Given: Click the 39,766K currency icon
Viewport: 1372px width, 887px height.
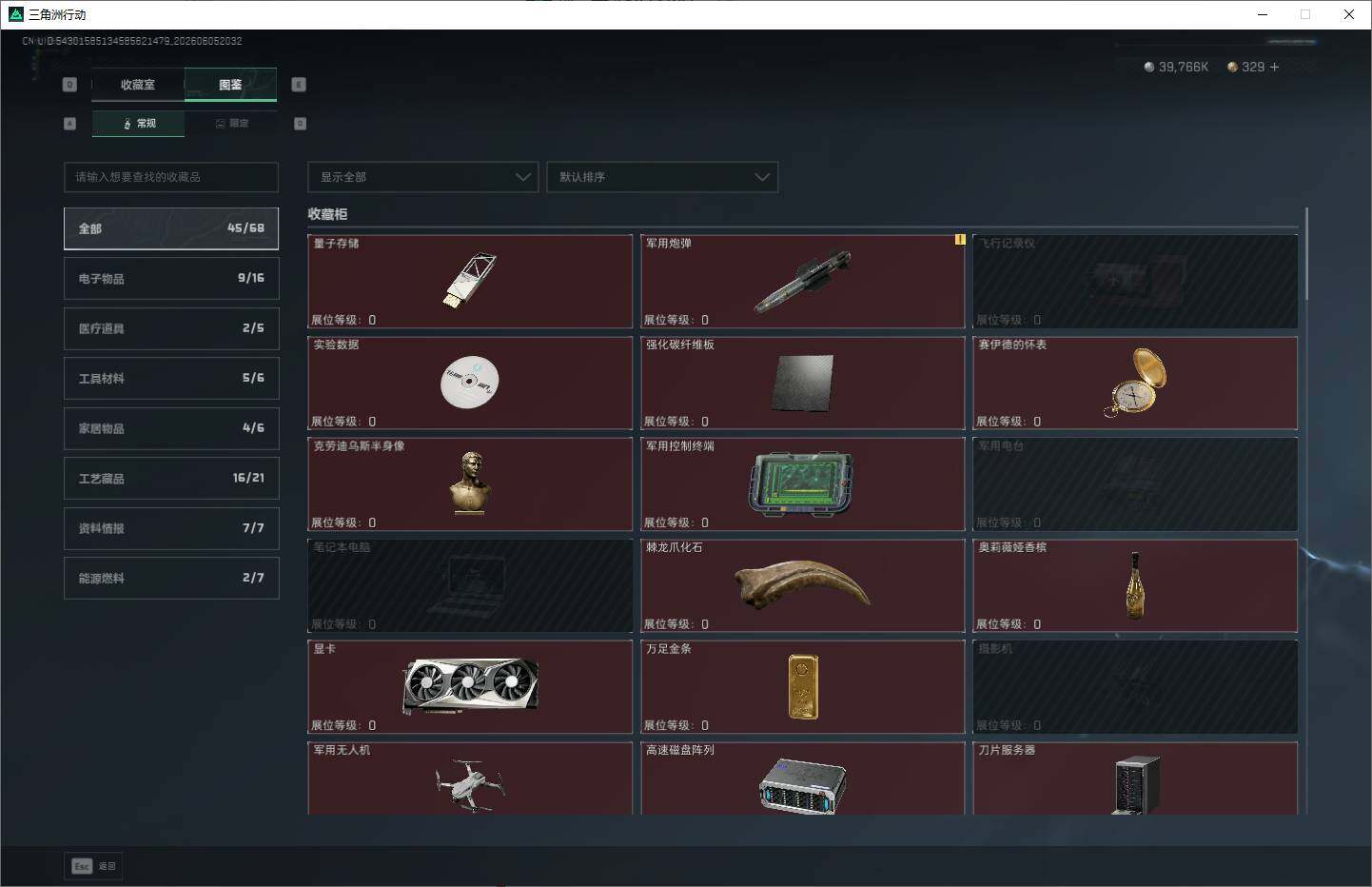Looking at the screenshot, I should pos(1148,68).
